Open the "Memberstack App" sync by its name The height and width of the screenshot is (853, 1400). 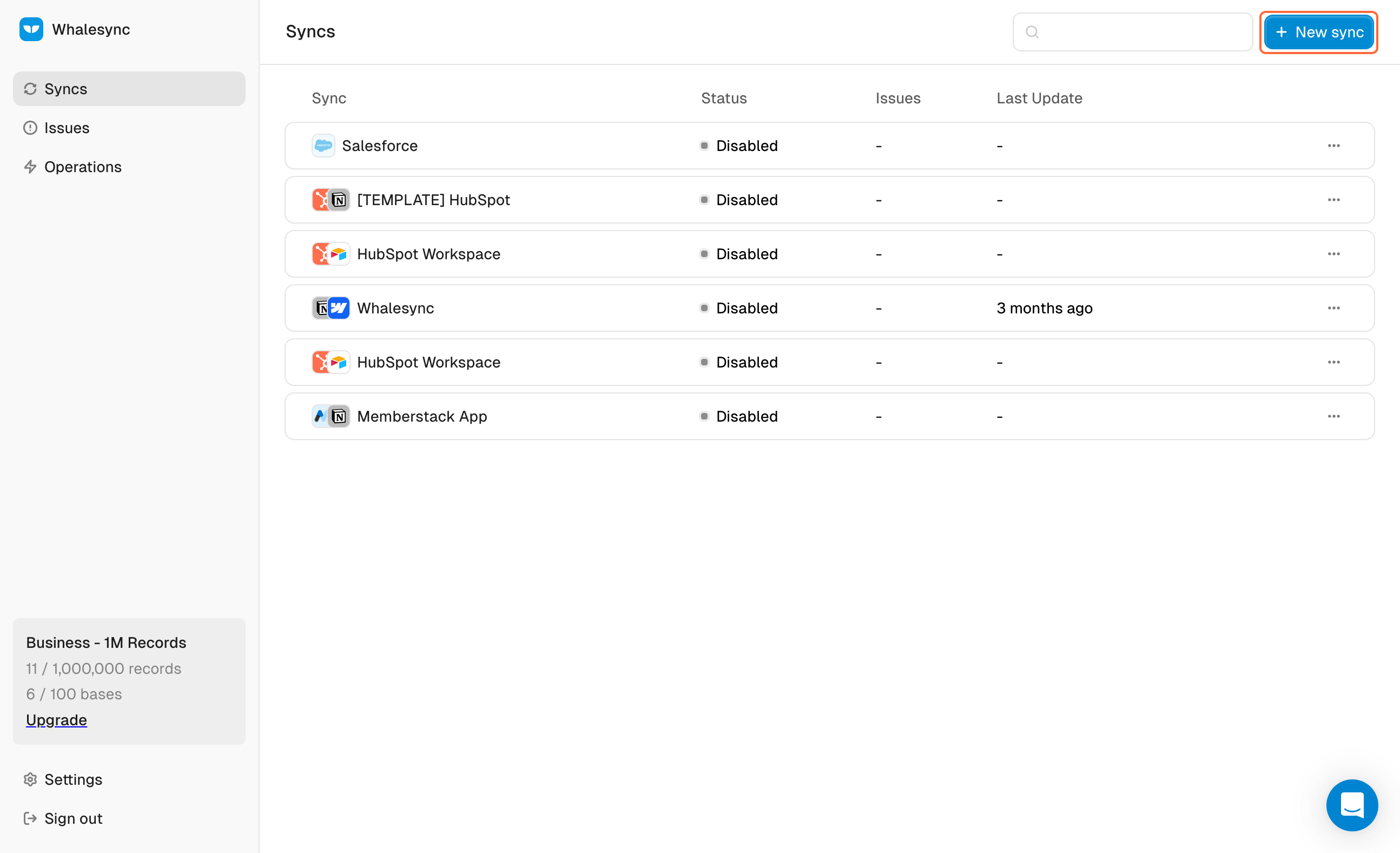point(422,416)
